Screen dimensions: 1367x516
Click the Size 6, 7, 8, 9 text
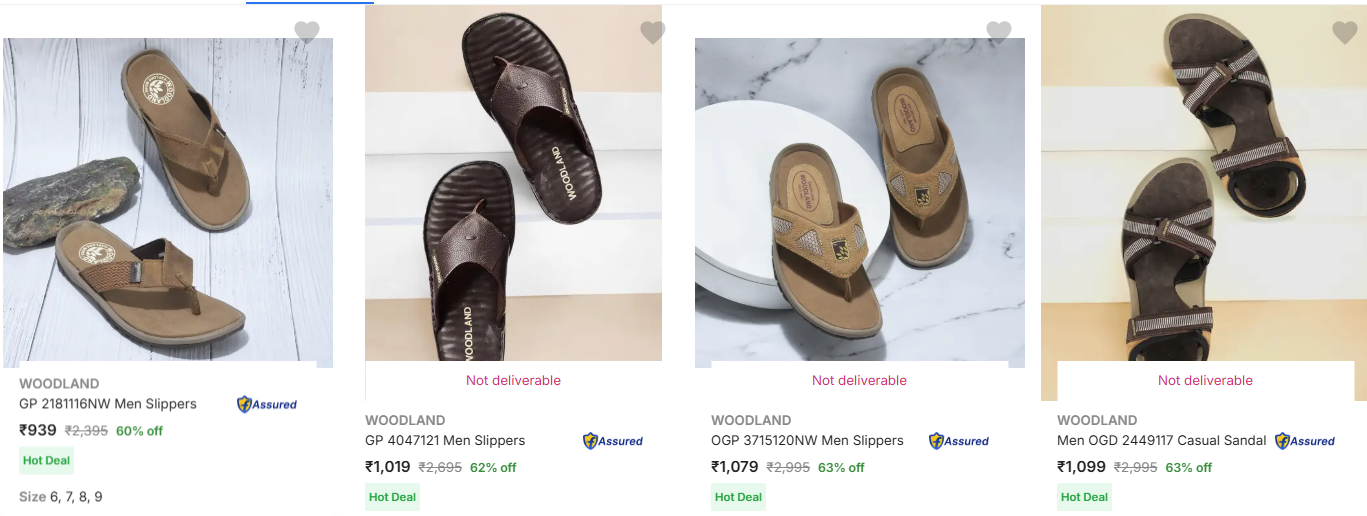[61, 497]
